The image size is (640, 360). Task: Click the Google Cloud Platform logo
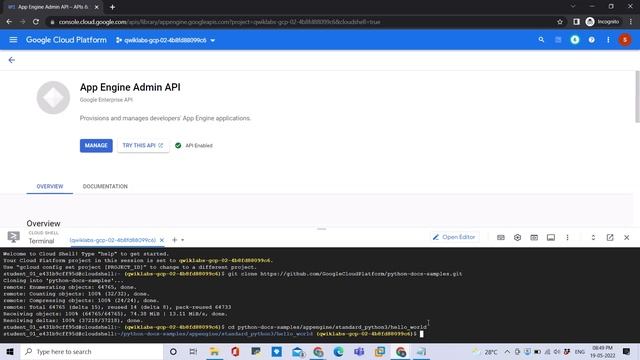(x=66, y=40)
